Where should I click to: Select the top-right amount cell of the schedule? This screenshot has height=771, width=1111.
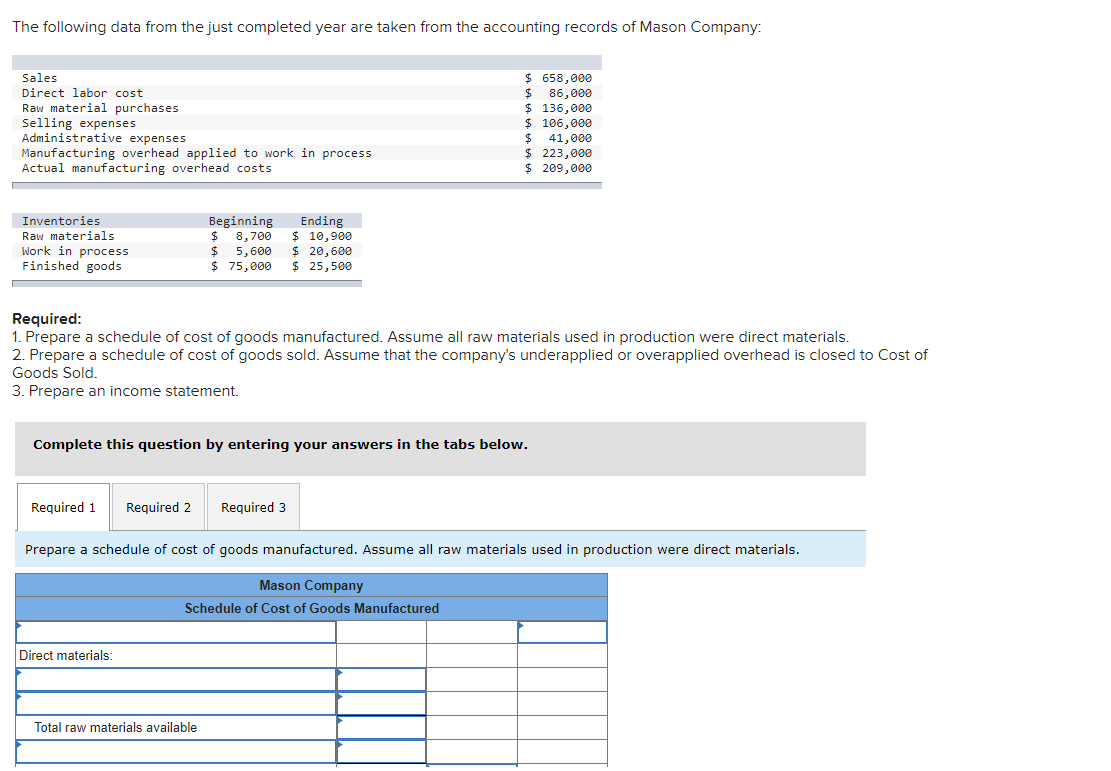point(562,632)
